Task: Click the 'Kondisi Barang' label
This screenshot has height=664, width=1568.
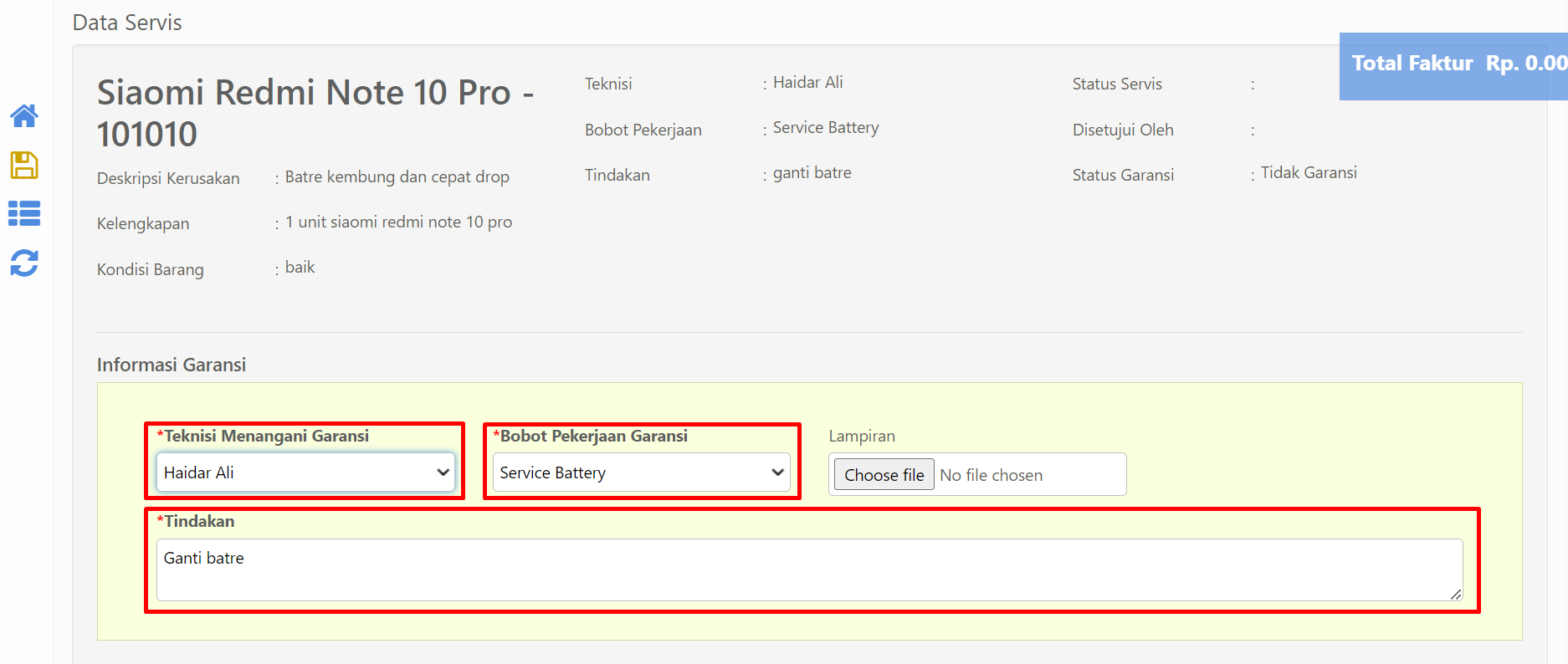Action: pos(151,269)
